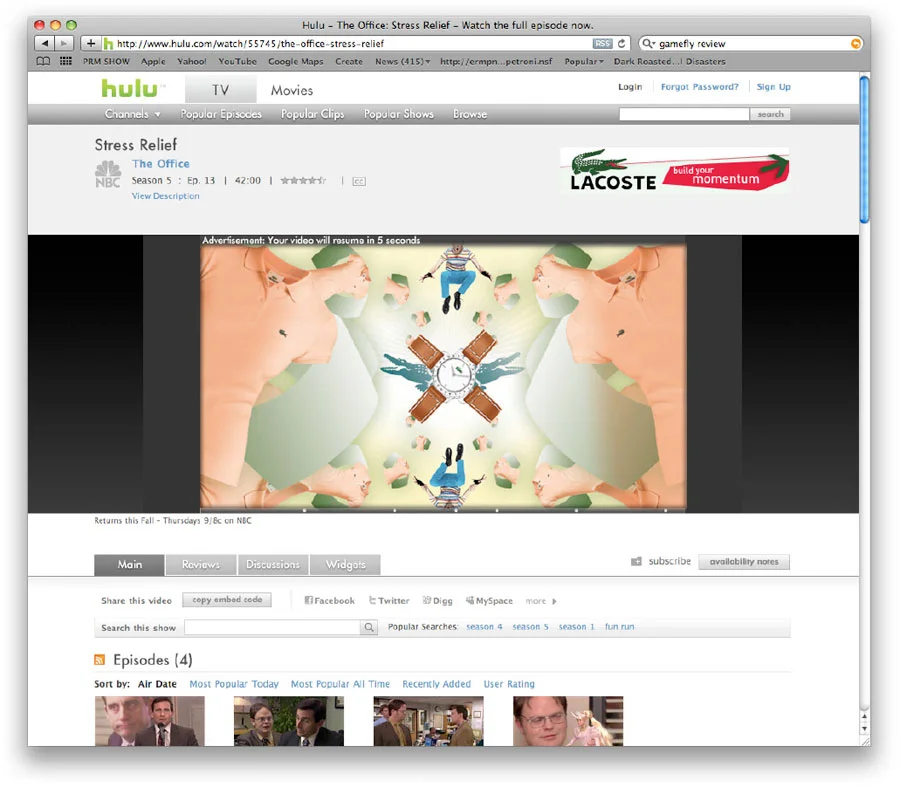Screen dimensions: 900x787
Task: Open the Google Maps bookmark
Action: click(x=296, y=61)
